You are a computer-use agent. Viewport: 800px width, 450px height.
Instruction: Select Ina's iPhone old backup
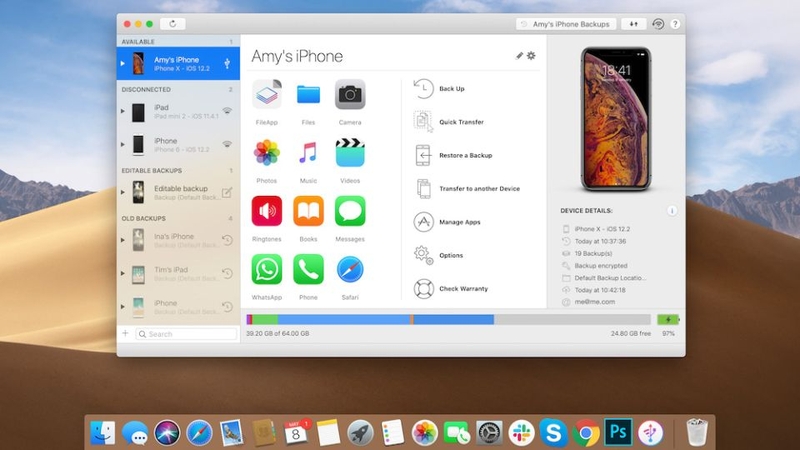coord(178,240)
